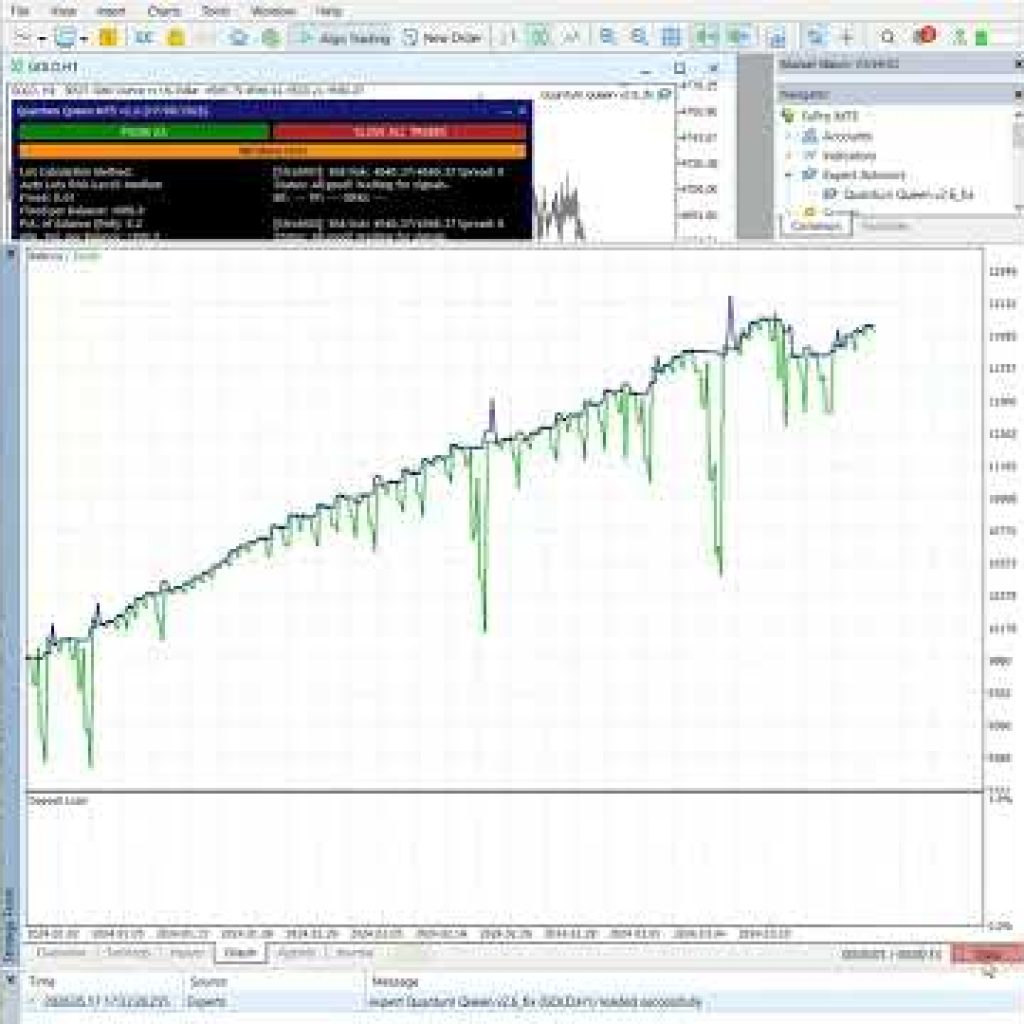Click the orange button in Quantum Queen panel
Screen dimensions: 1024x1024
(272, 152)
